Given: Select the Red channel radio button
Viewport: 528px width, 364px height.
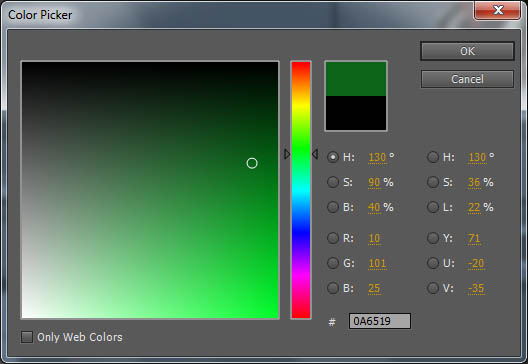Looking at the screenshot, I should click(333, 238).
